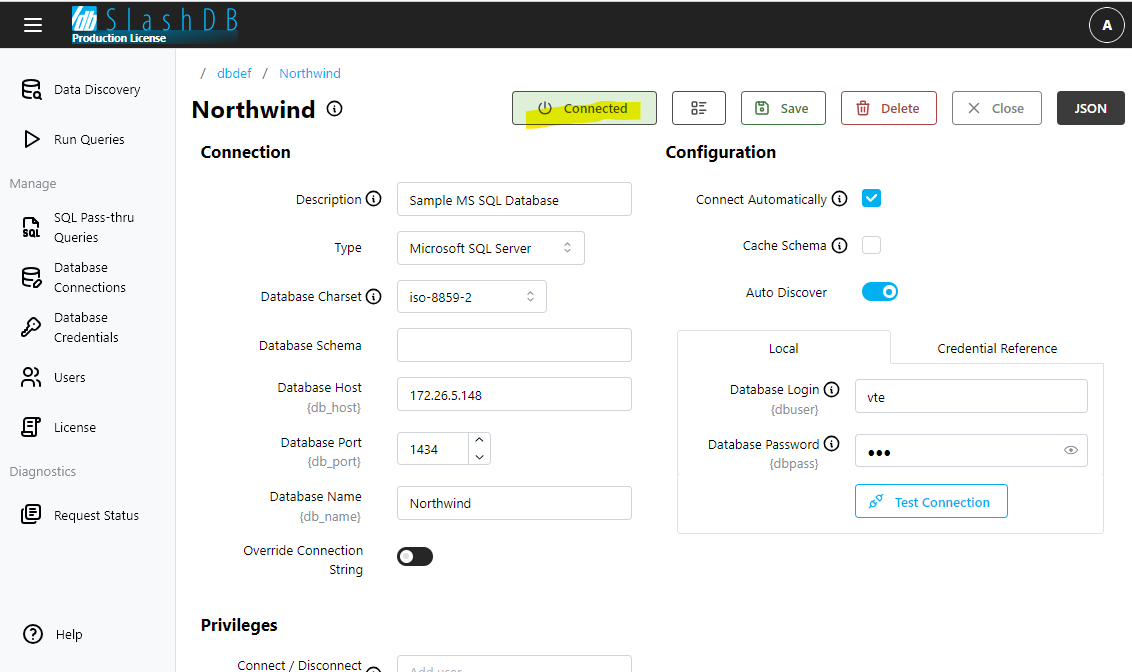Increase the Database Port value
The height and width of the screenshot is (672, 1132).
(x=480, y=441)
